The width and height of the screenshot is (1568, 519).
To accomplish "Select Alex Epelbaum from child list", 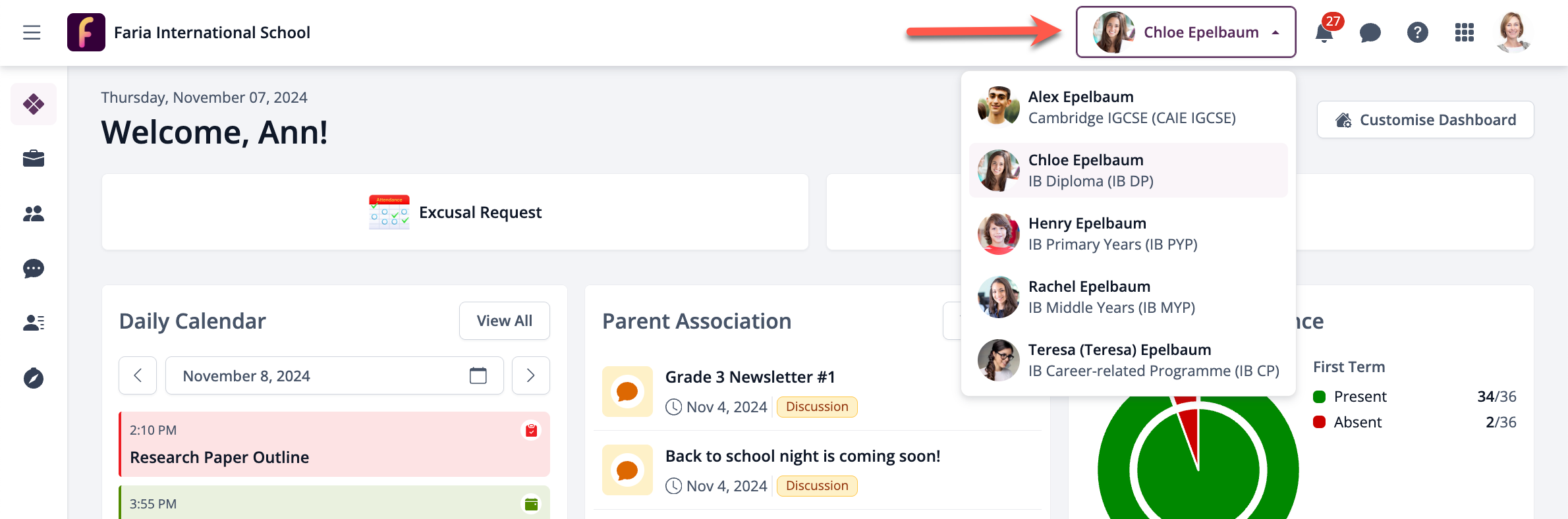I will [1128, 107].
